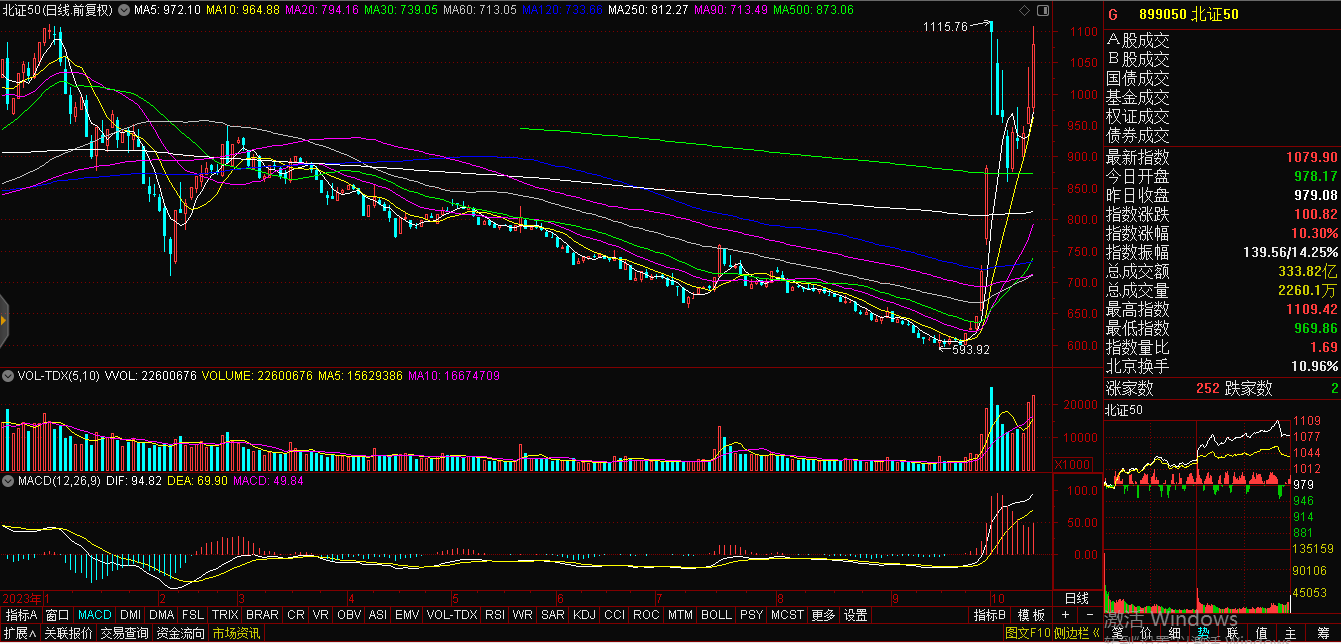Switch indicator to BOLL

716,615
